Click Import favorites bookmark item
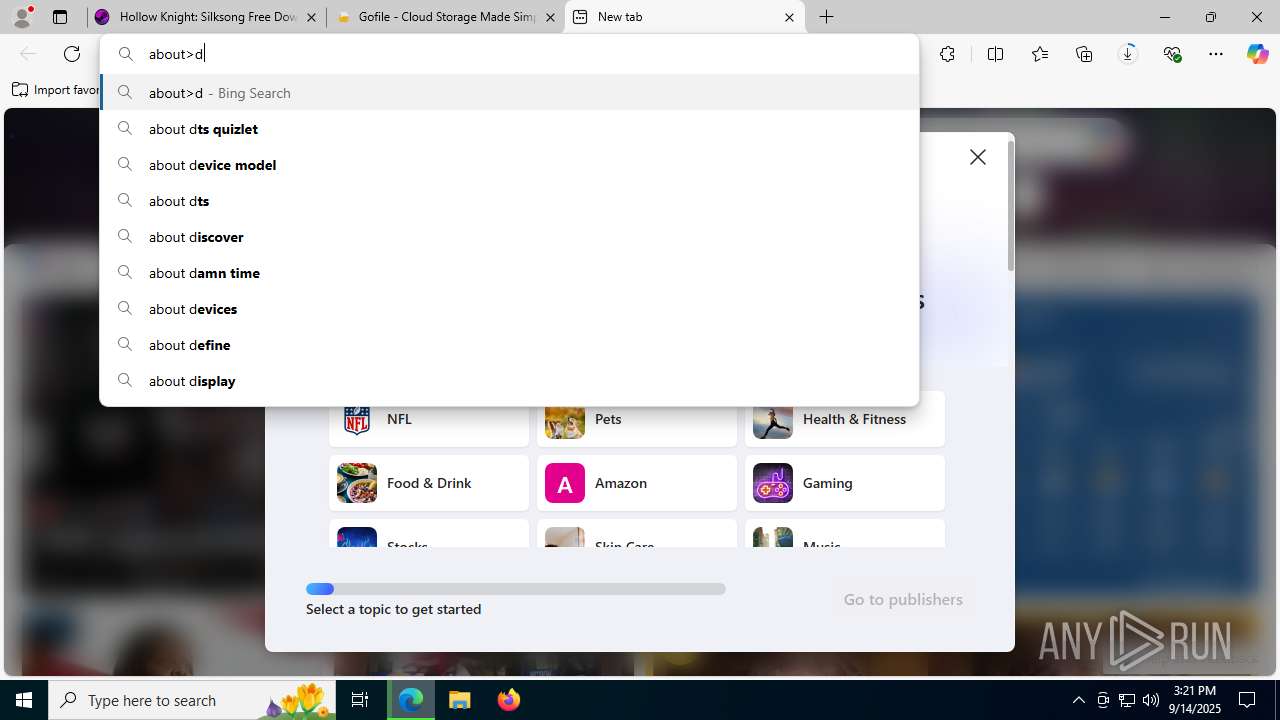The width and height of the screenshot is (1280, 720). (56, 90)
